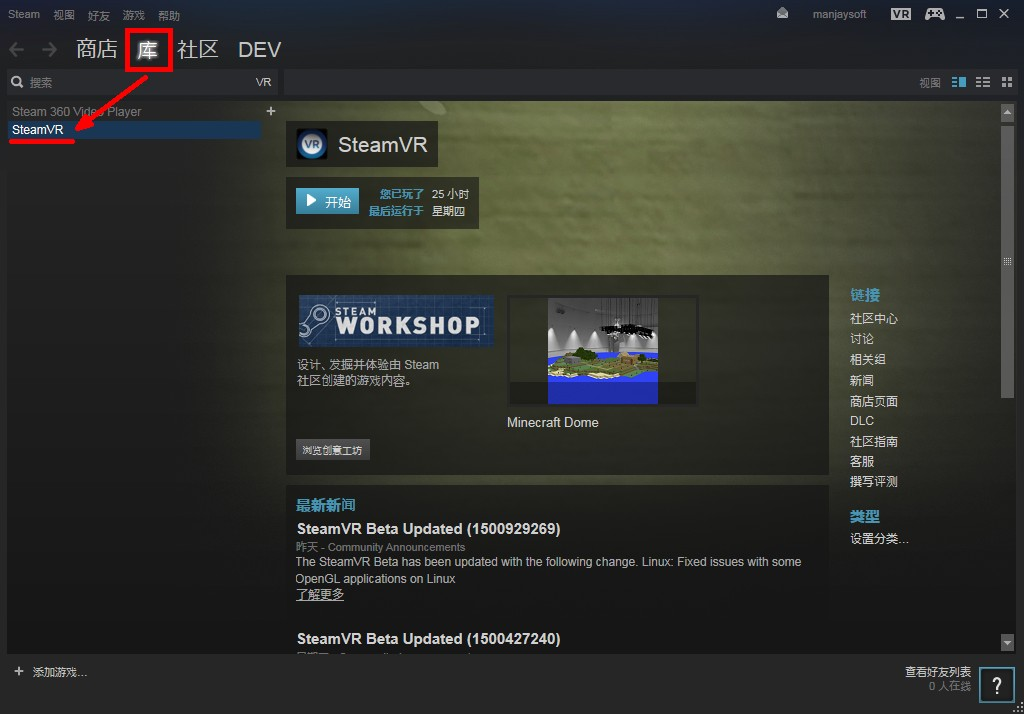1024x714 pixels.
Task: Open the Minecraft Dome workshop thumbnail
Action: (x=603, y=351)
